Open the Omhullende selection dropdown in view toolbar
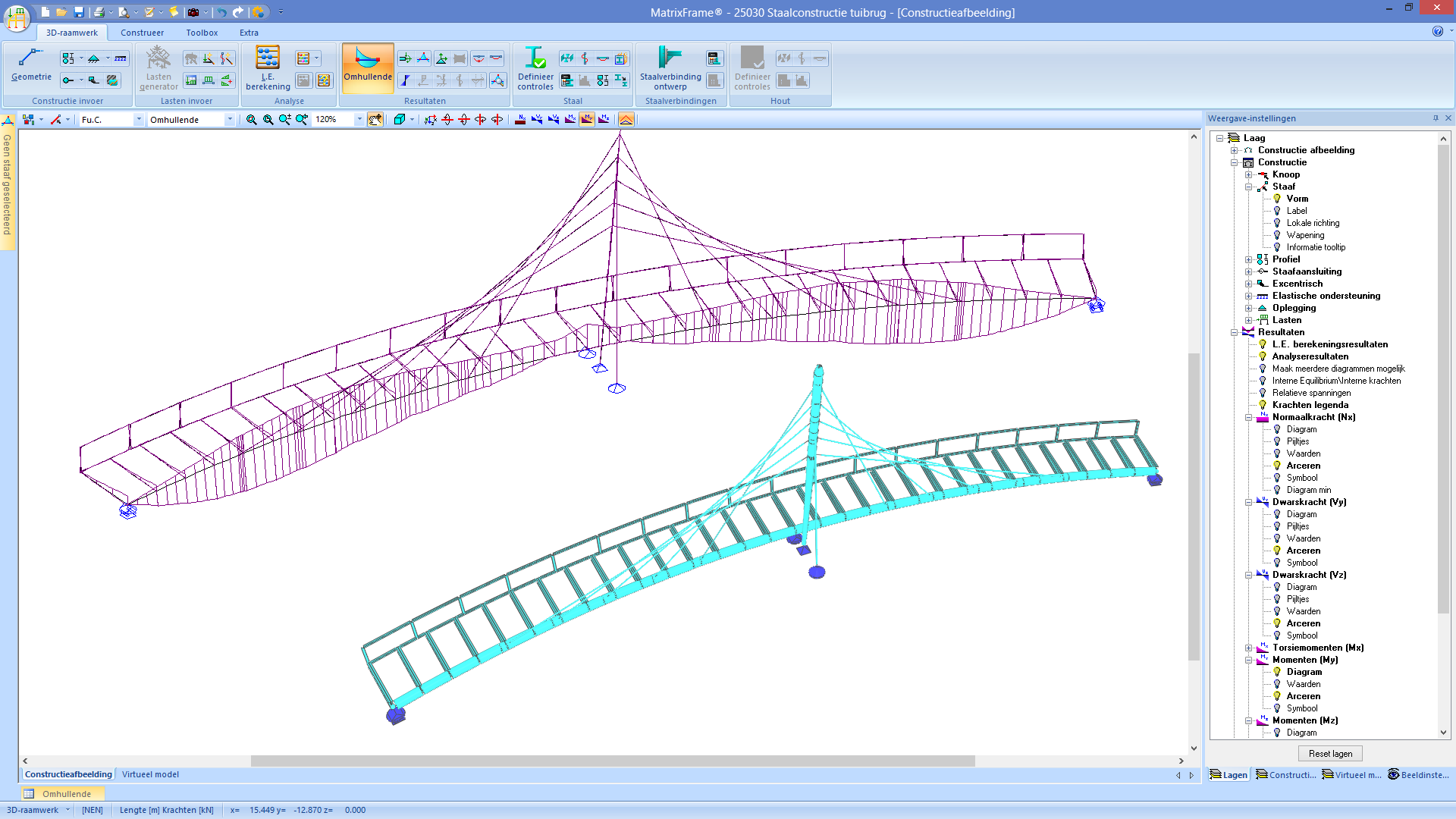Screen dimensions: 1456x819 click(x=230, y=120)
